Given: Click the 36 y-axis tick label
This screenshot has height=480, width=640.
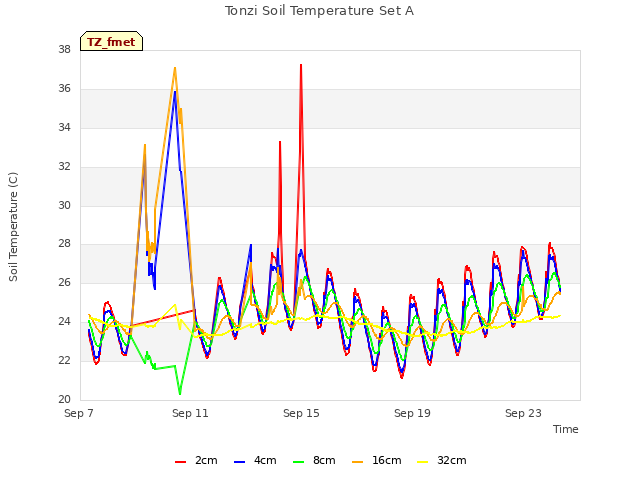Looking at the screenshot, I should click(64, 89).
